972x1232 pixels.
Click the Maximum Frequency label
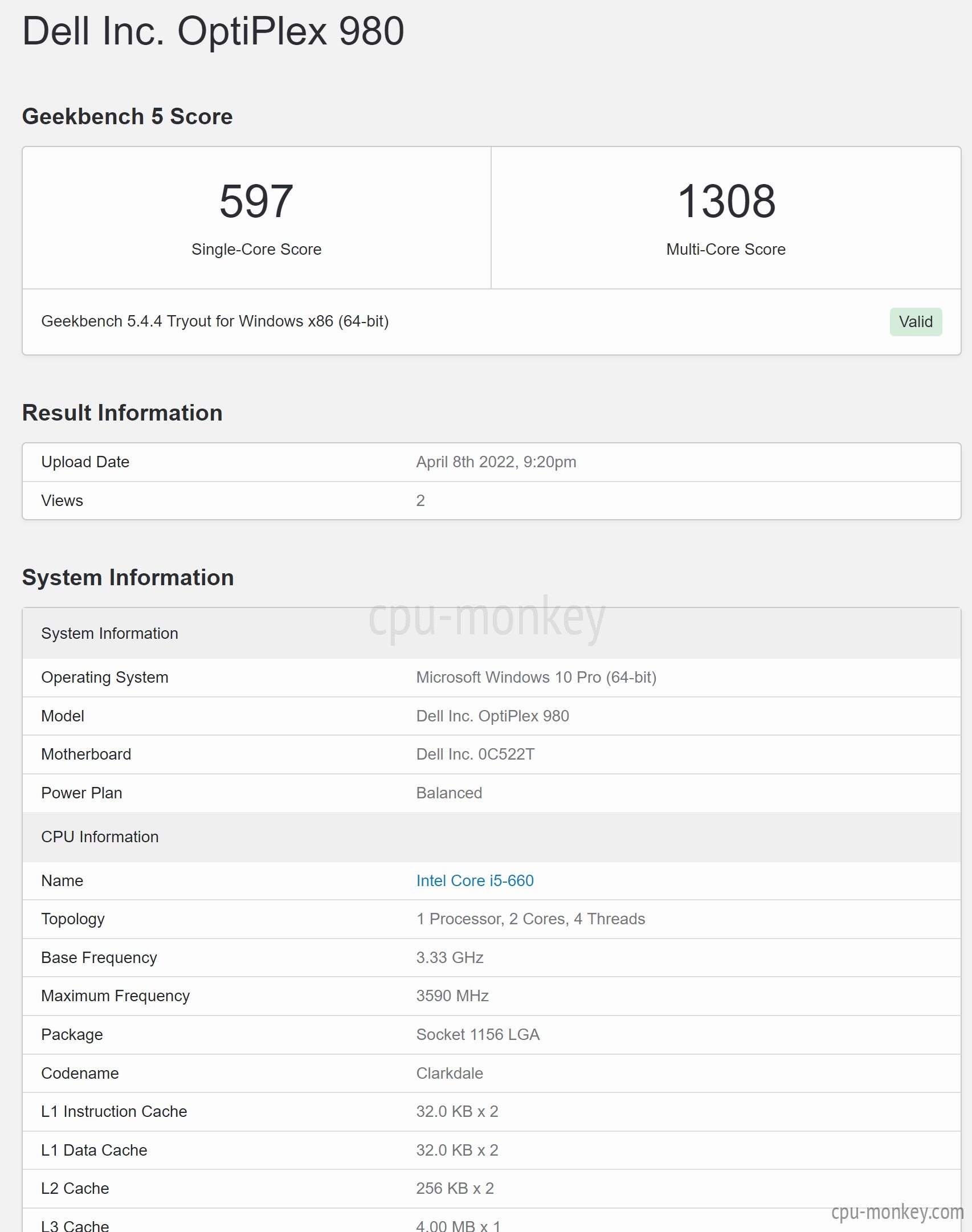(116, 996)
